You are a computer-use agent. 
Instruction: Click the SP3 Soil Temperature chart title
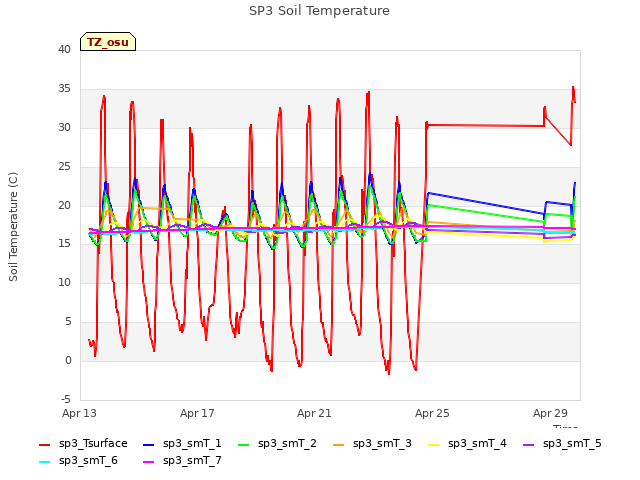[x=319, y=11]
